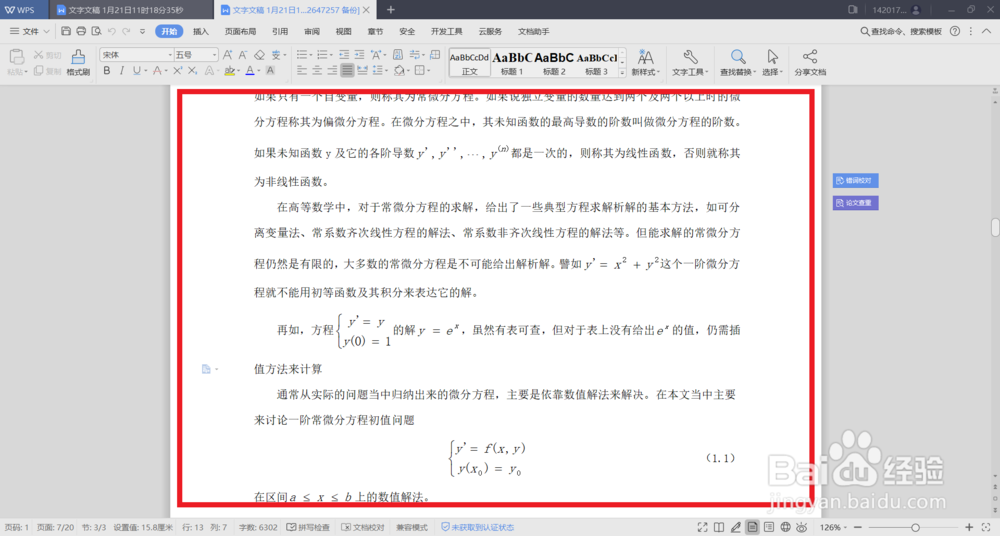Screen dimensions: 1000x536
Task: Center align paragraph
Action: 317,71
